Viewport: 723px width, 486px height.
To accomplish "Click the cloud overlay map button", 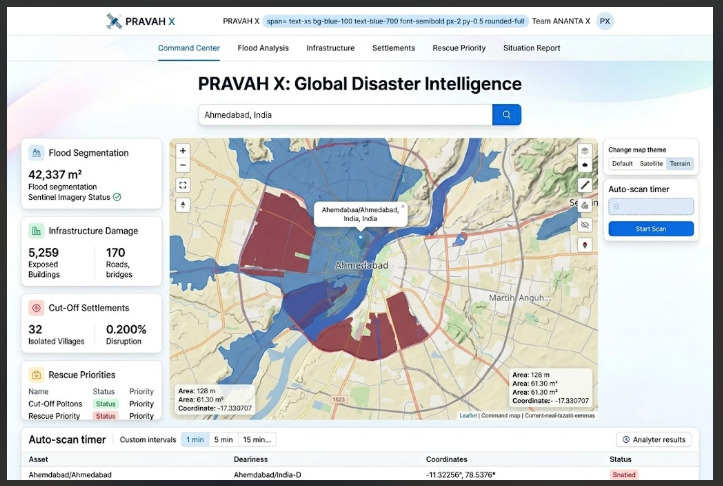I will coord(585,166).
